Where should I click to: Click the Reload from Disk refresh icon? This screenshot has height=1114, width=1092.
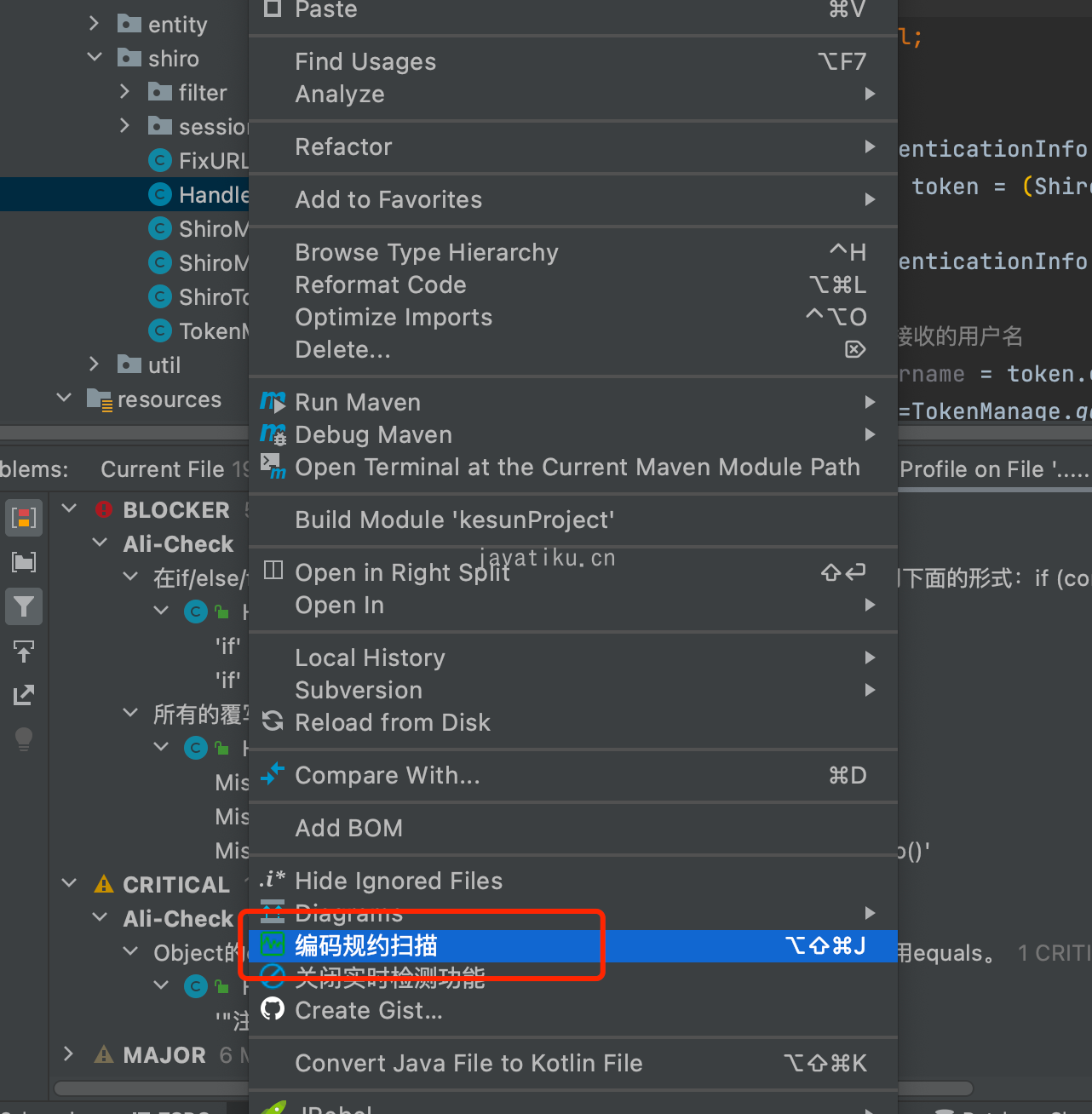[273, 721]
